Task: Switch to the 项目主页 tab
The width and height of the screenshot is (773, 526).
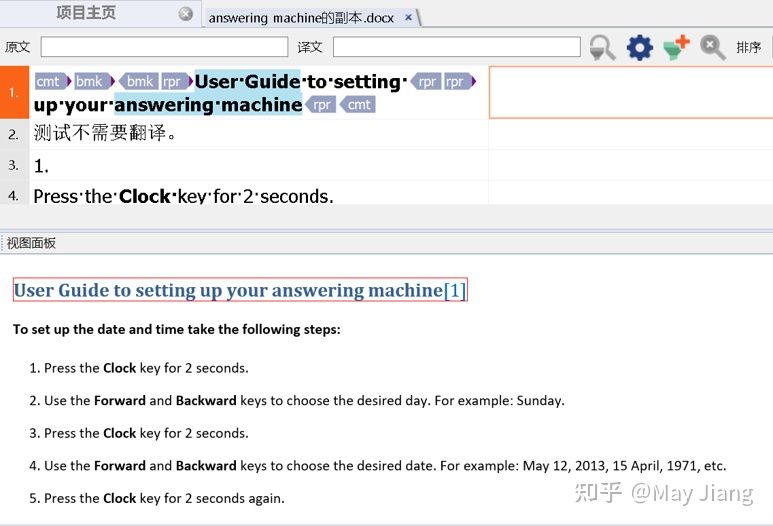Action: tap(86, 13)
